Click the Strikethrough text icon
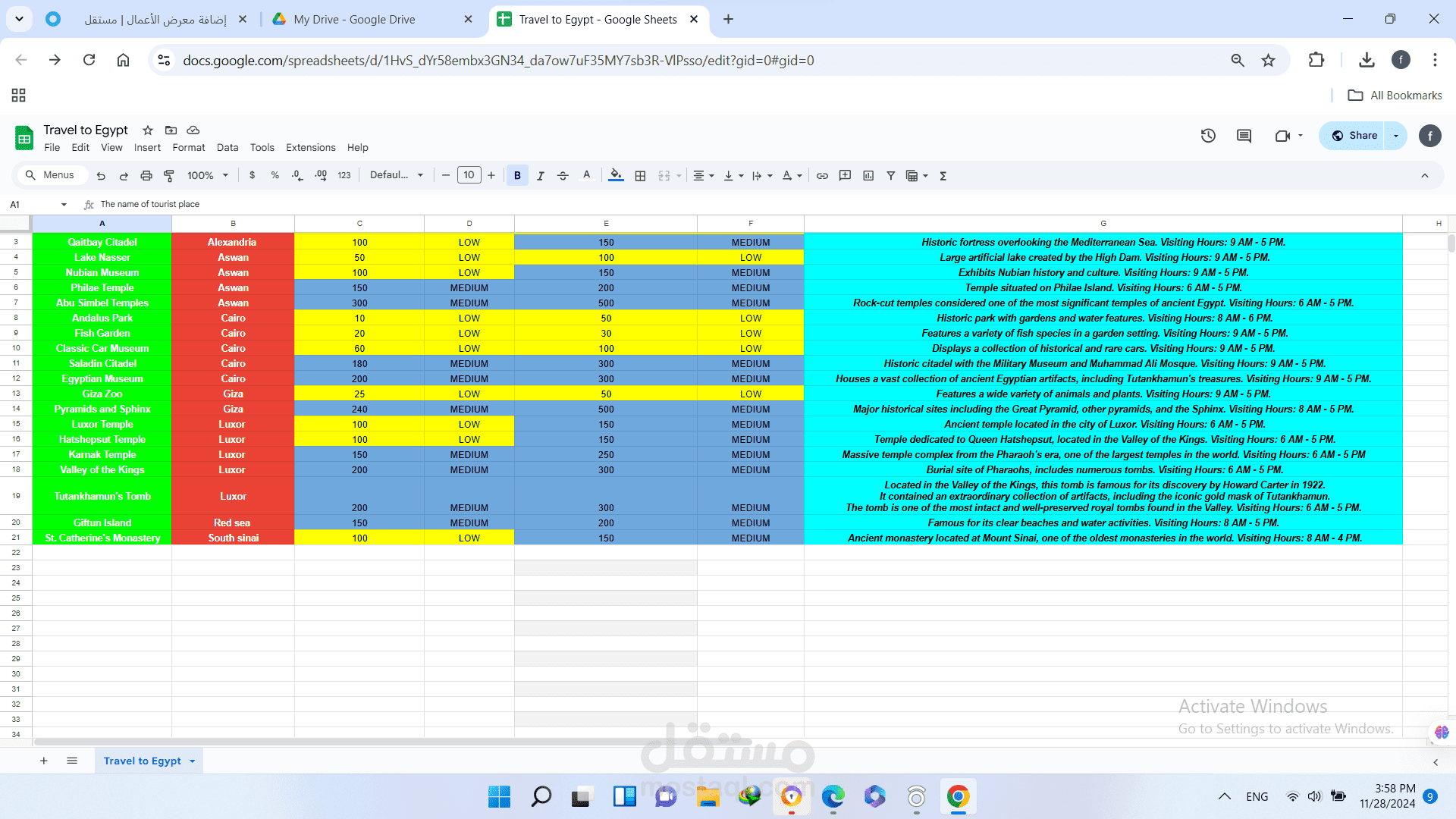Image resolution: width=1456 pixels, height=819 pixels. (564, 176)
